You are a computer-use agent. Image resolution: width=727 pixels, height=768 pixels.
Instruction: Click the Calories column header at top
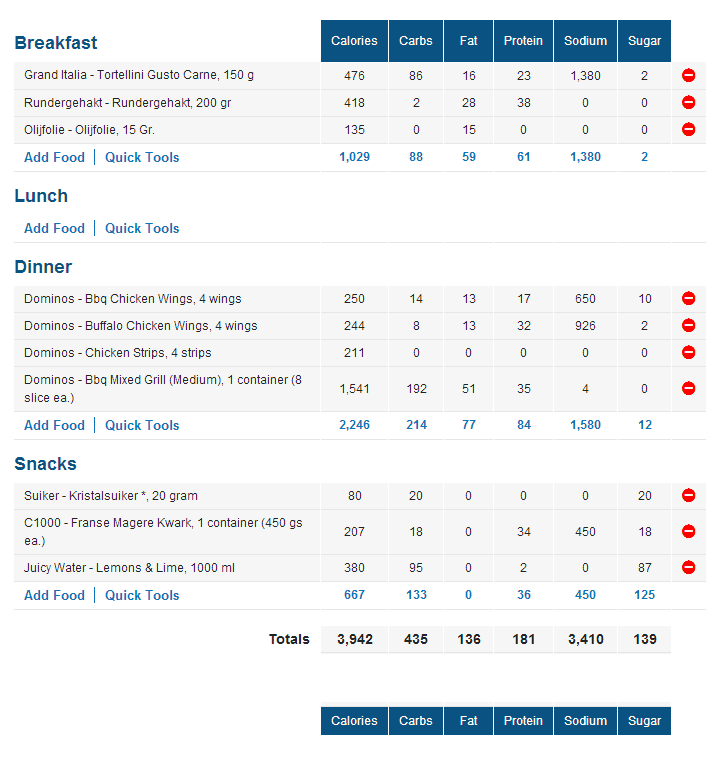coord(354,41)
